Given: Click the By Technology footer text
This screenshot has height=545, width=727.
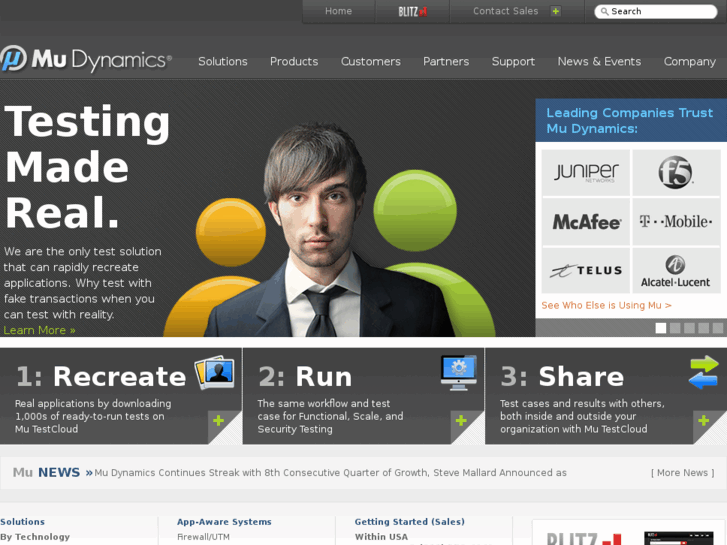Looking at the screenshot, I should tap(35, 537).
